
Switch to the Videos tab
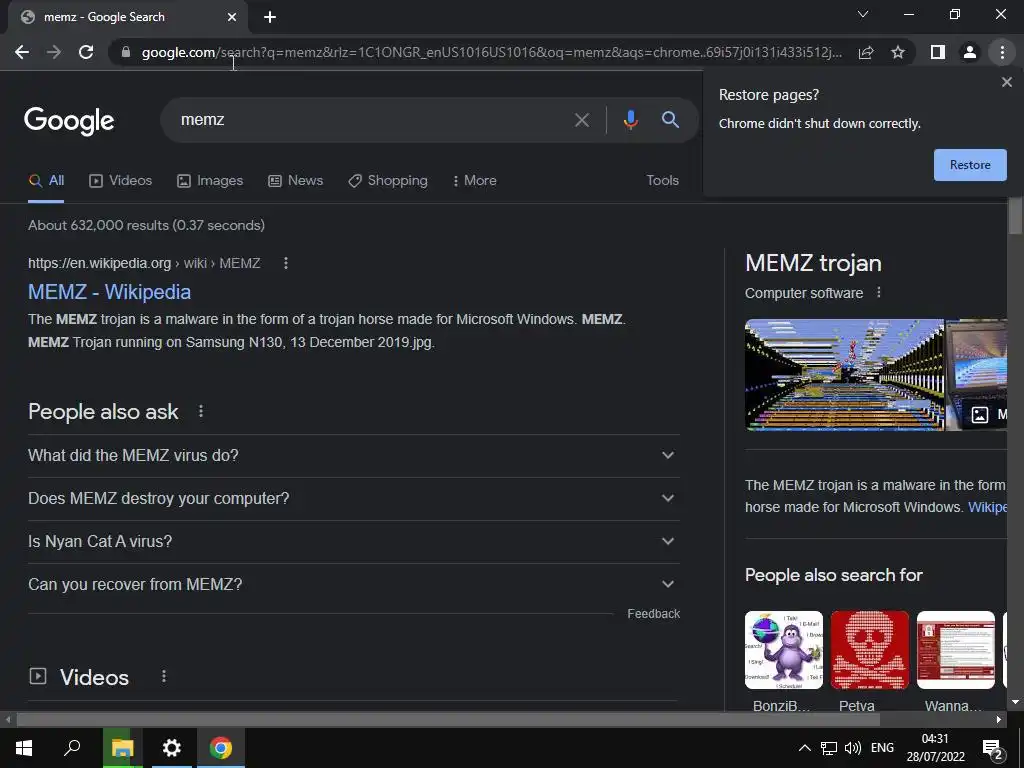click(x=120, y=181)
